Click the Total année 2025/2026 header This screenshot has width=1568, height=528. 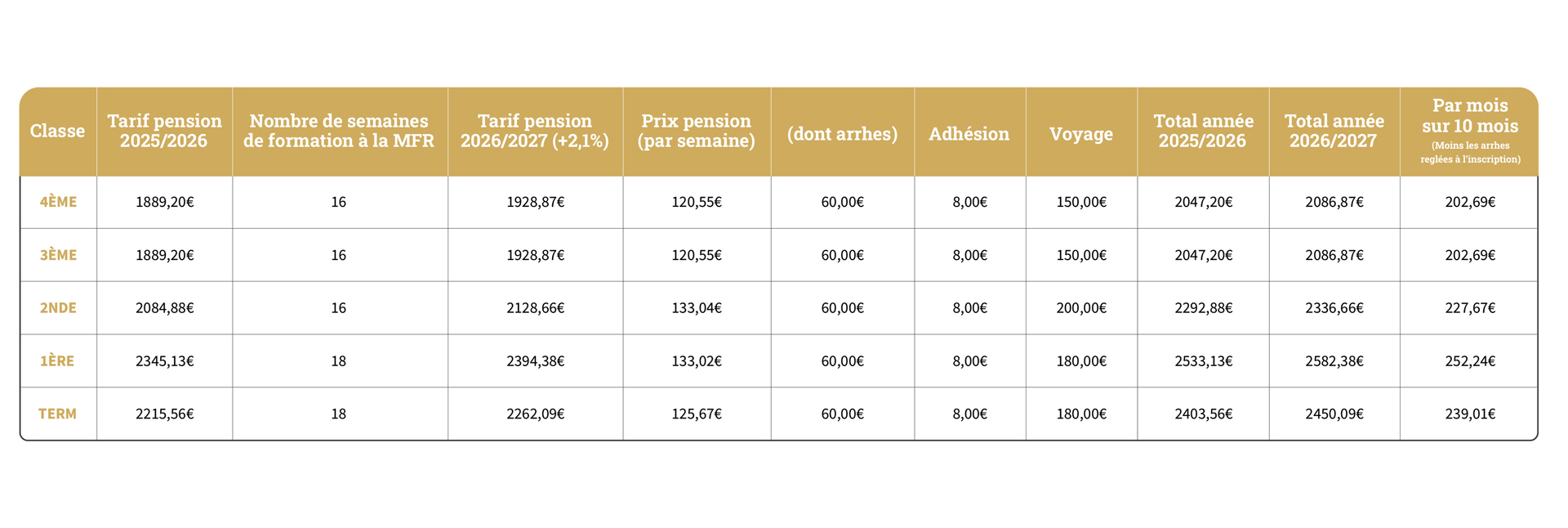tap(1203, 131)
